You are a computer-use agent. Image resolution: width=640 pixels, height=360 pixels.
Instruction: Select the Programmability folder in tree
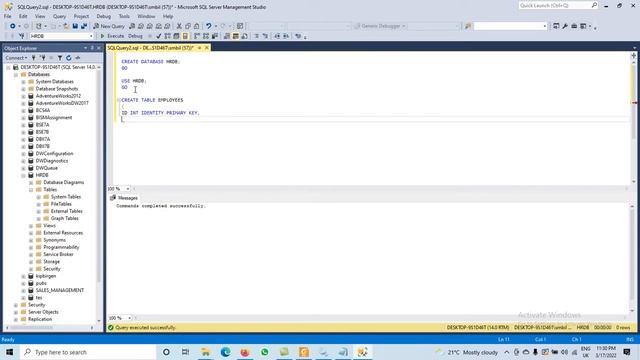pyautogui.click(x=61, y=247)
